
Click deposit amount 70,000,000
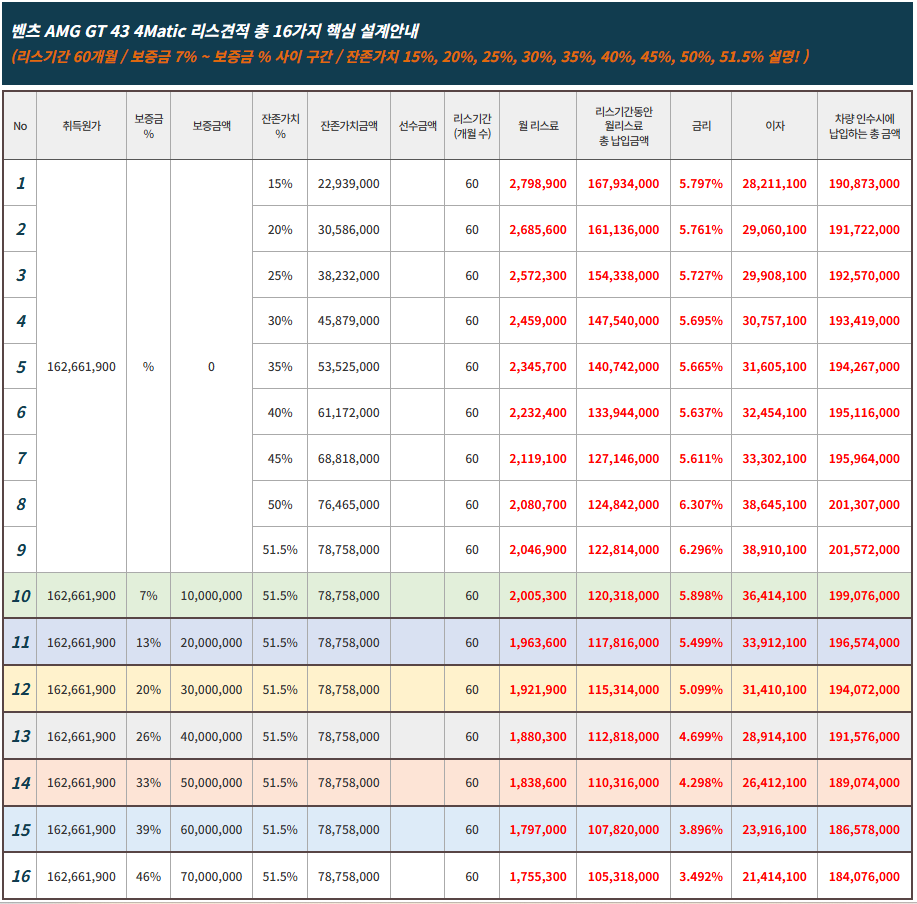point(211,877)
